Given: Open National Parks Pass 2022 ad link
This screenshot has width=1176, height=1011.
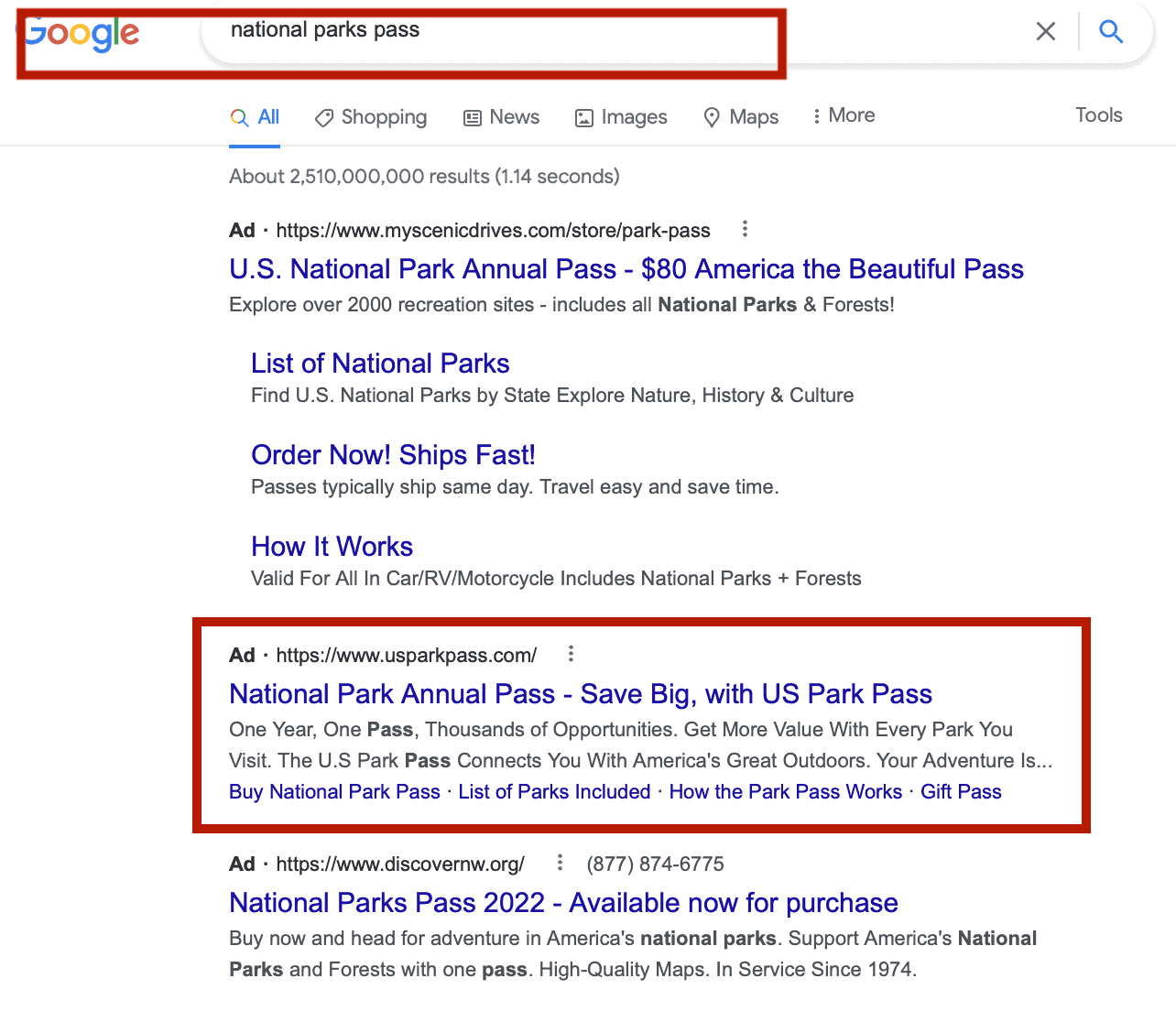Looking at the screenshot, I should click(x=563, y=903).
